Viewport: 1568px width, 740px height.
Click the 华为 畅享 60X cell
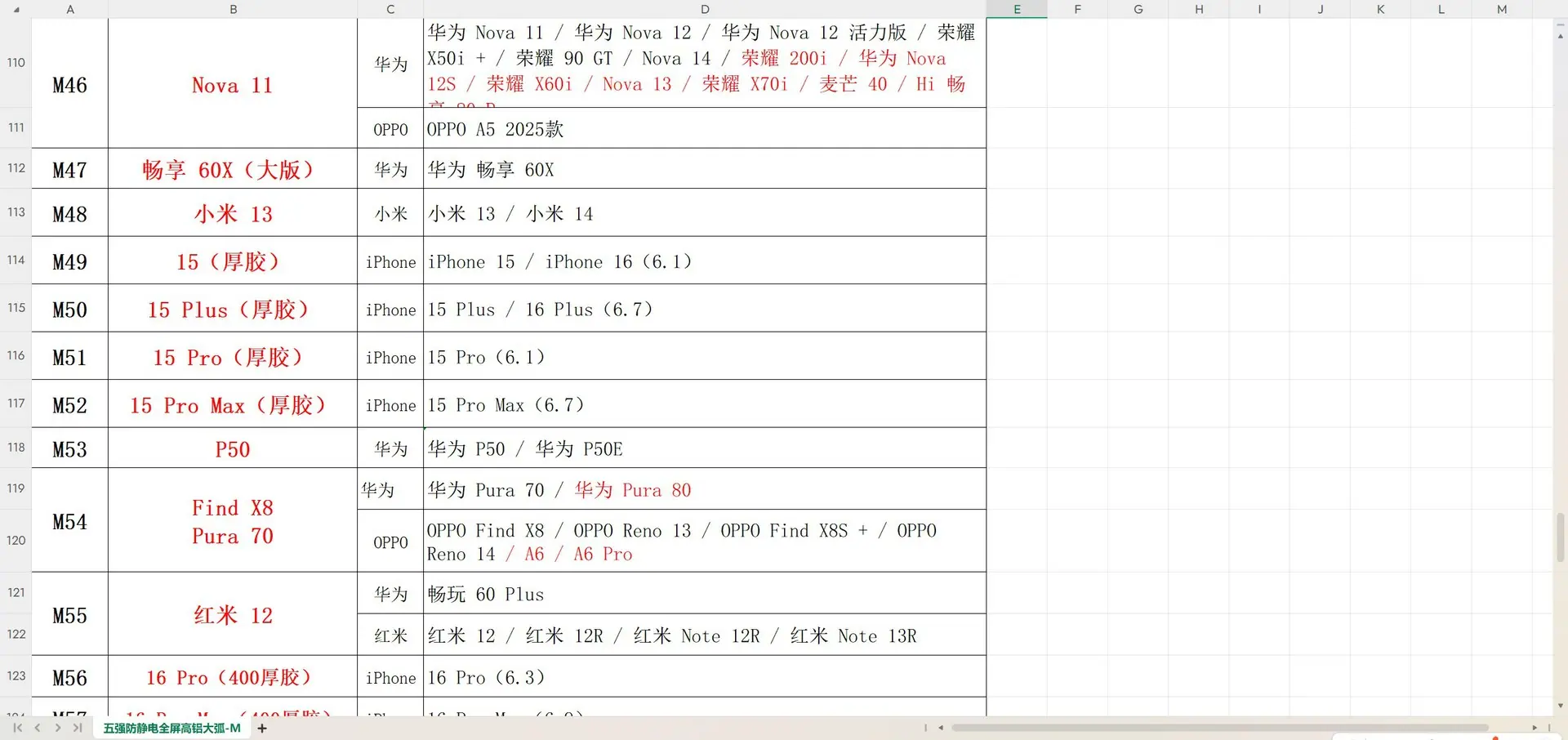(x=705, y=168)
